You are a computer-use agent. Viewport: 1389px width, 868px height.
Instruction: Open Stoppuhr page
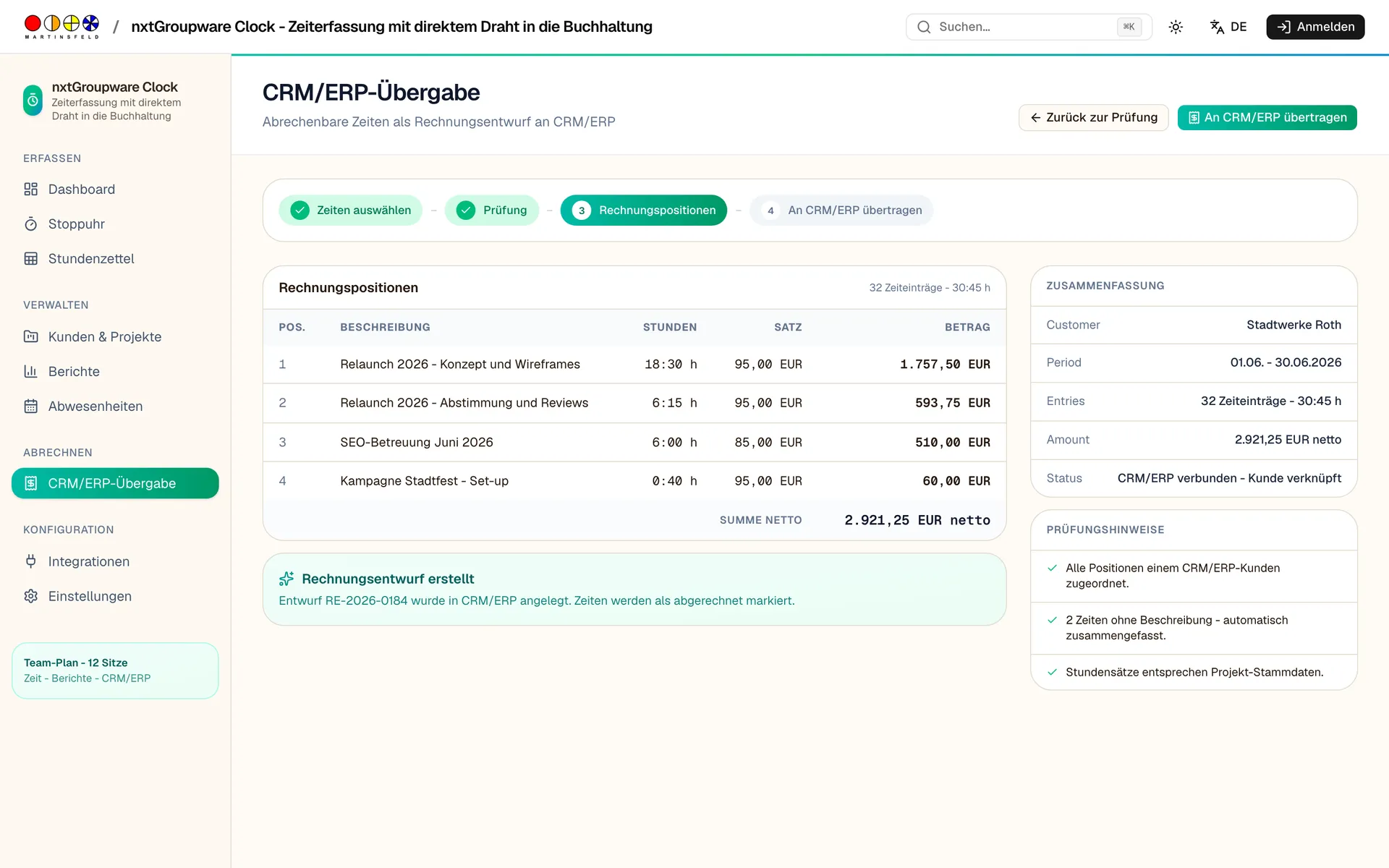pos(115,224)
